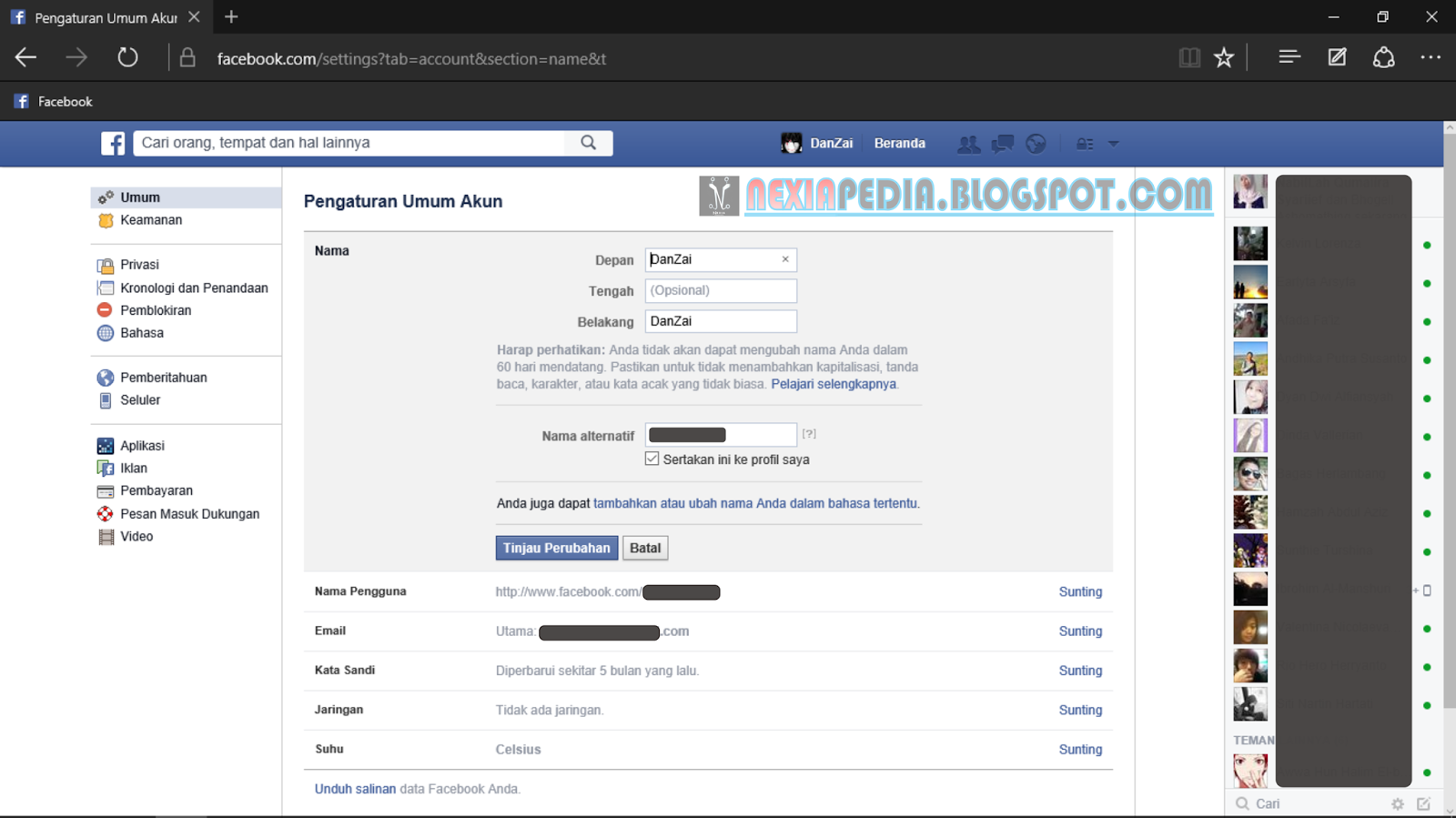Go back with browser back arrow
Image resolution: width=1456 pixels, height=818 pixels.
[x=25, y=58]
